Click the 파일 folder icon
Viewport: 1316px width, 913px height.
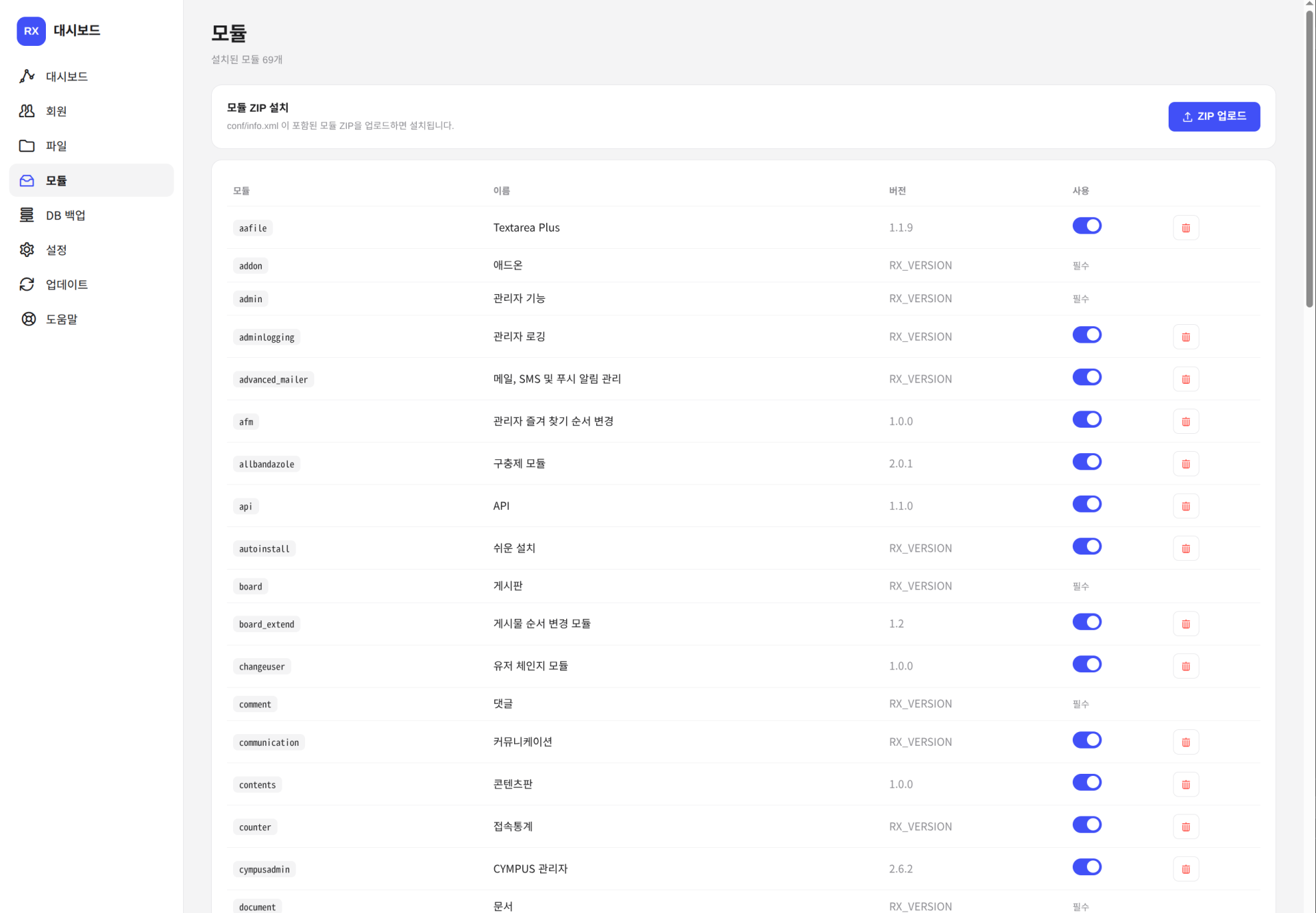[x=27, y=146]
